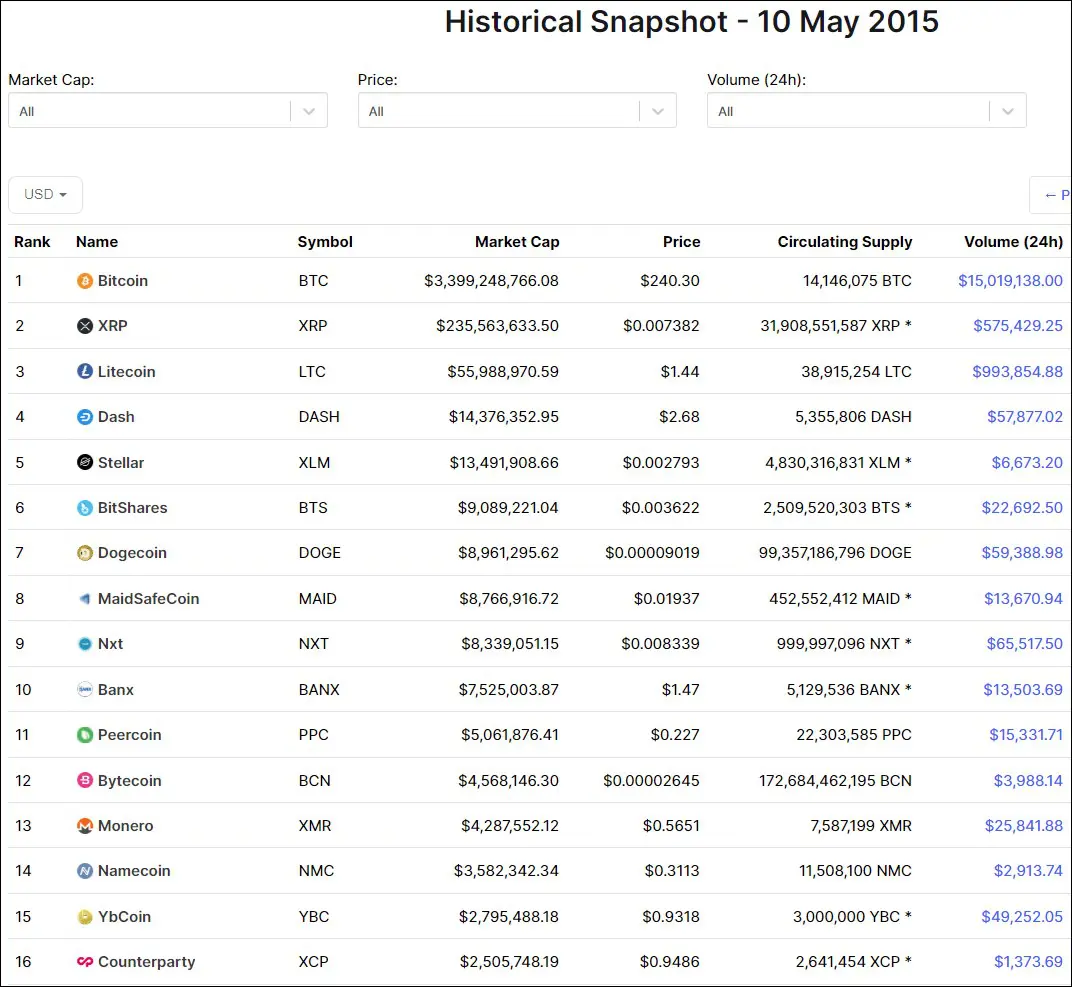1072x987 pixels.
Task: Select Bitcoin price $240.30
Action: click(x=669, y=281)
